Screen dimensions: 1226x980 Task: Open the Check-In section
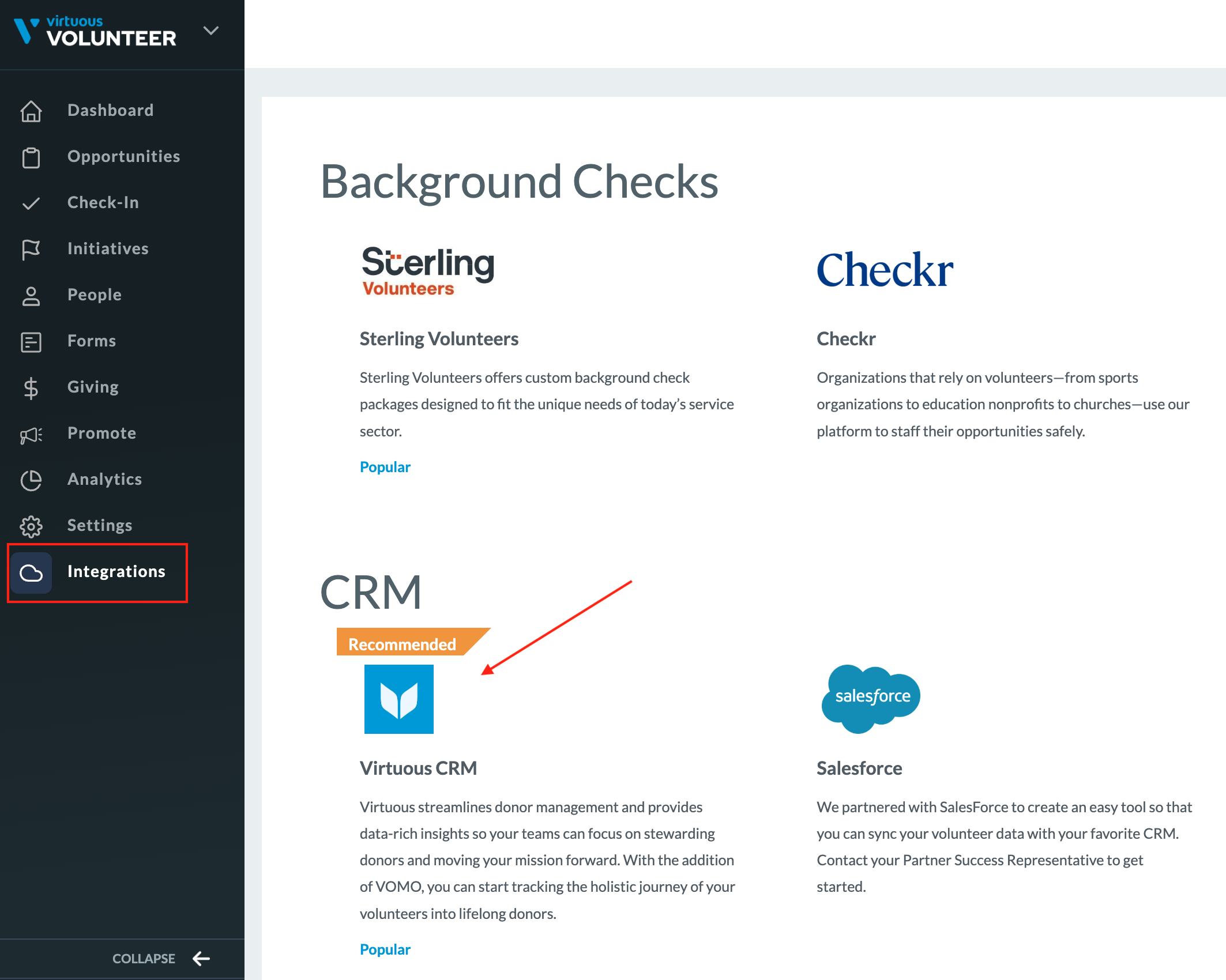pyautogui.click(x=103, y=202)
